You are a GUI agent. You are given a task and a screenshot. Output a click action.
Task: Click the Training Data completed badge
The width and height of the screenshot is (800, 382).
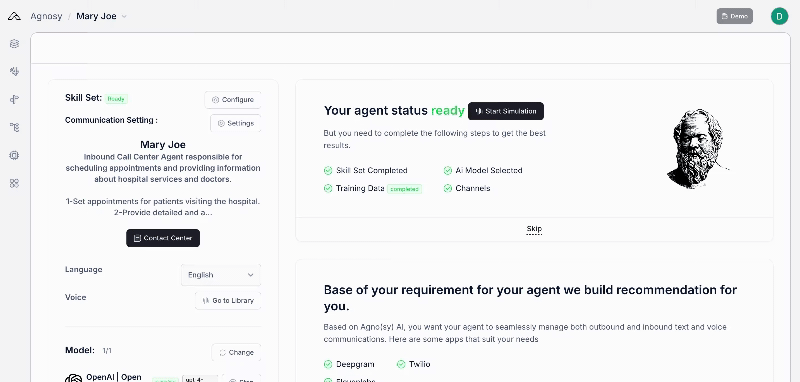[x=404, y=189]
